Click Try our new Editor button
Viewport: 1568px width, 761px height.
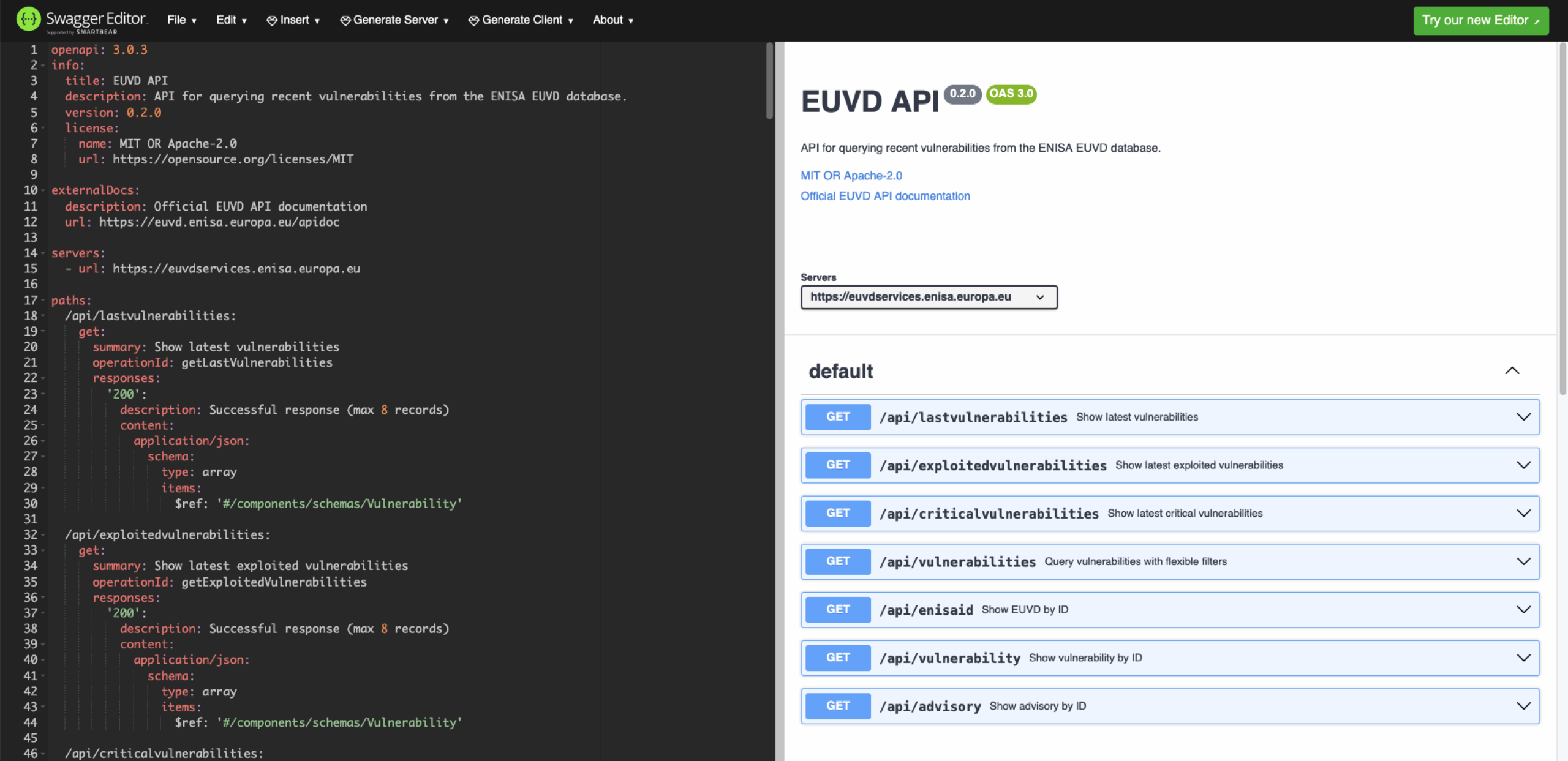pyautogui.click(x=1480, y=20)
